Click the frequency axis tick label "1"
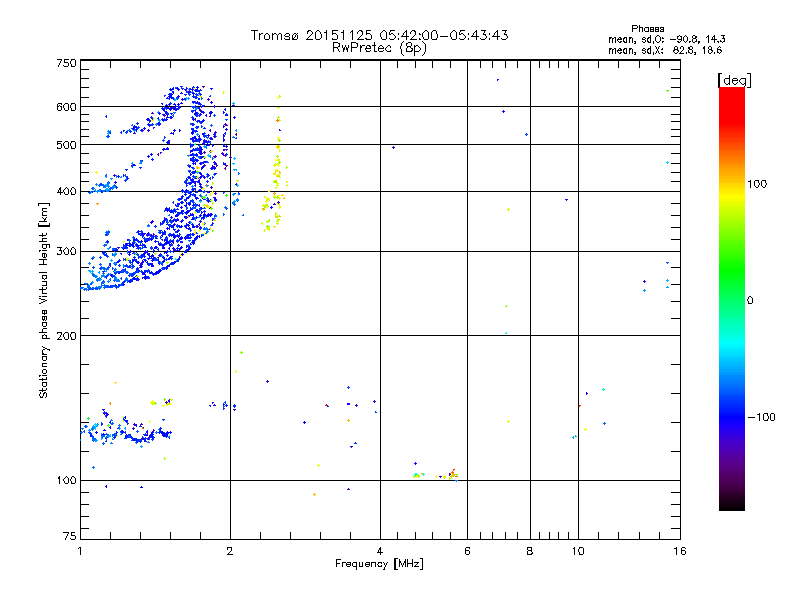The image size is (800, 600). pyautogui.click(x=81, y=551)
